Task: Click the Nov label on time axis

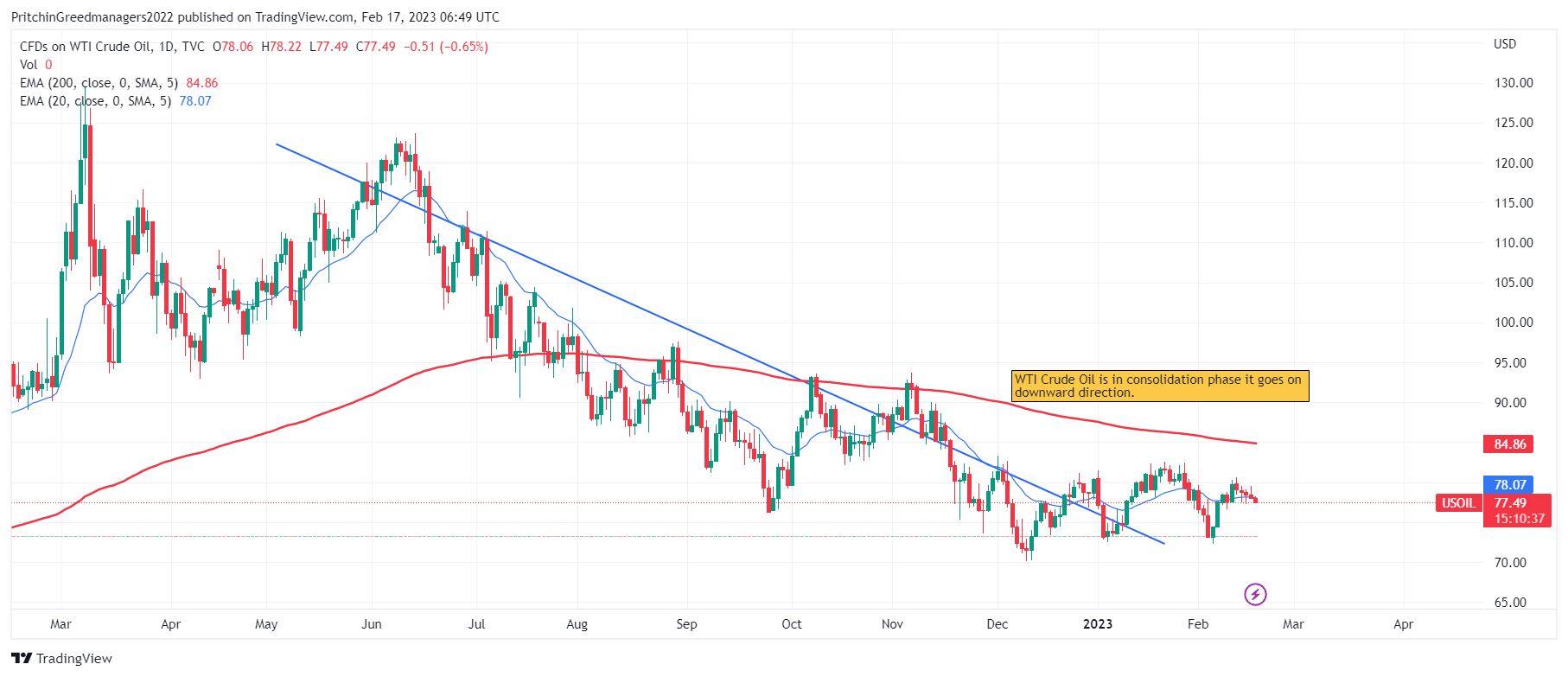Action: click(x=892, y=624)
